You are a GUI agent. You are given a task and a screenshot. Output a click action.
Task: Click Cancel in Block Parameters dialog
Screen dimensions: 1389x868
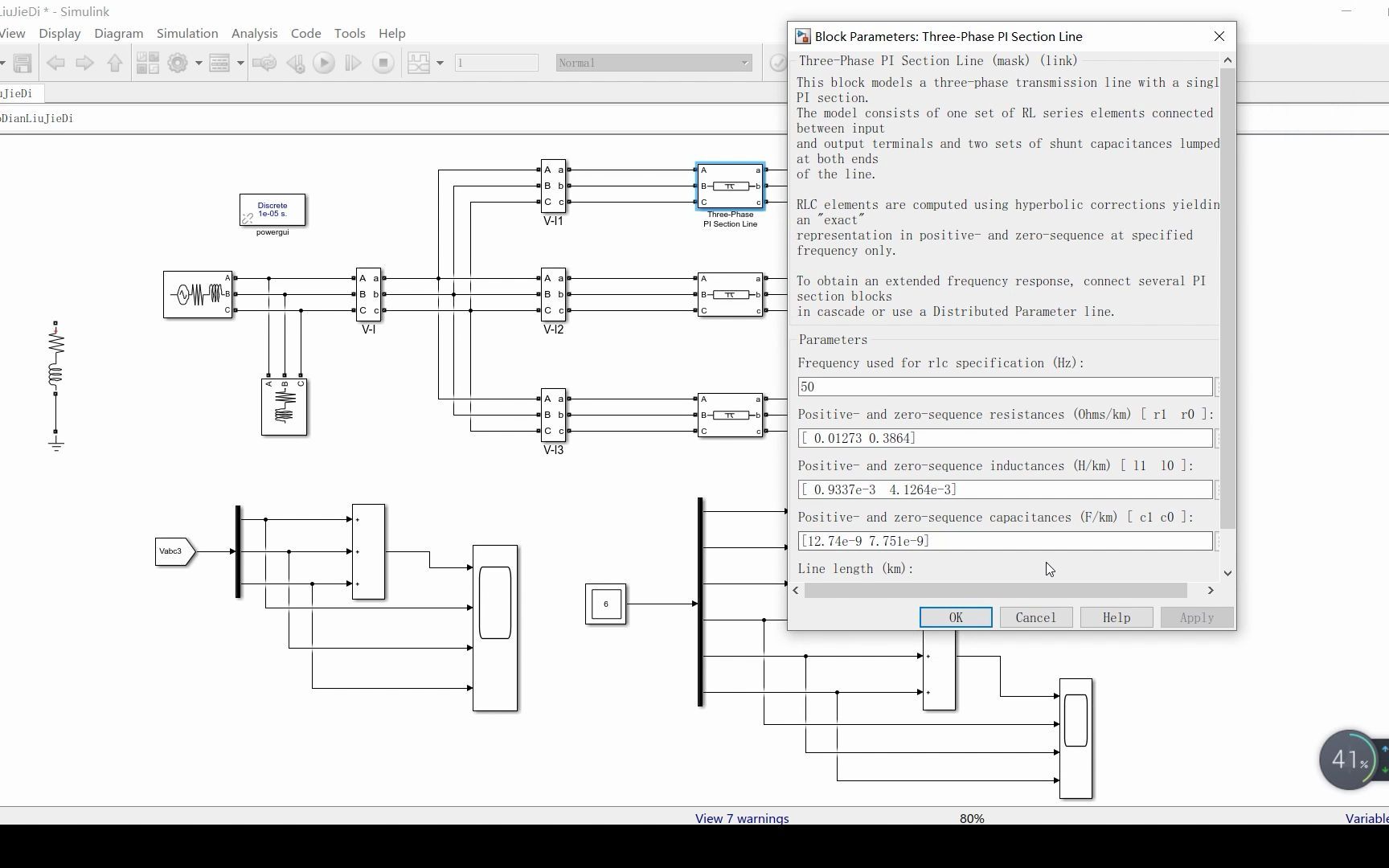[1035, 617]
